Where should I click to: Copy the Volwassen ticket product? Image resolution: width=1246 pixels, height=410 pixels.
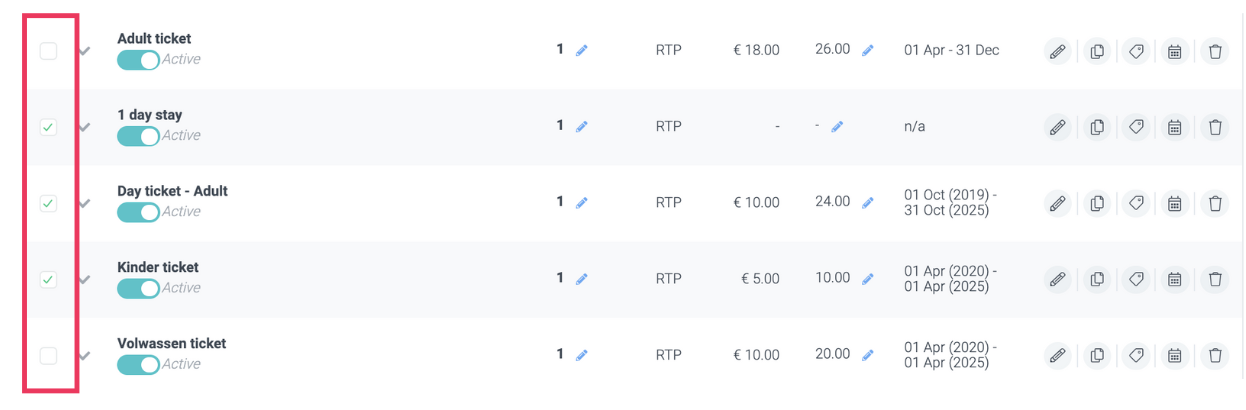pyautogui.click(x=1097, y=355)
